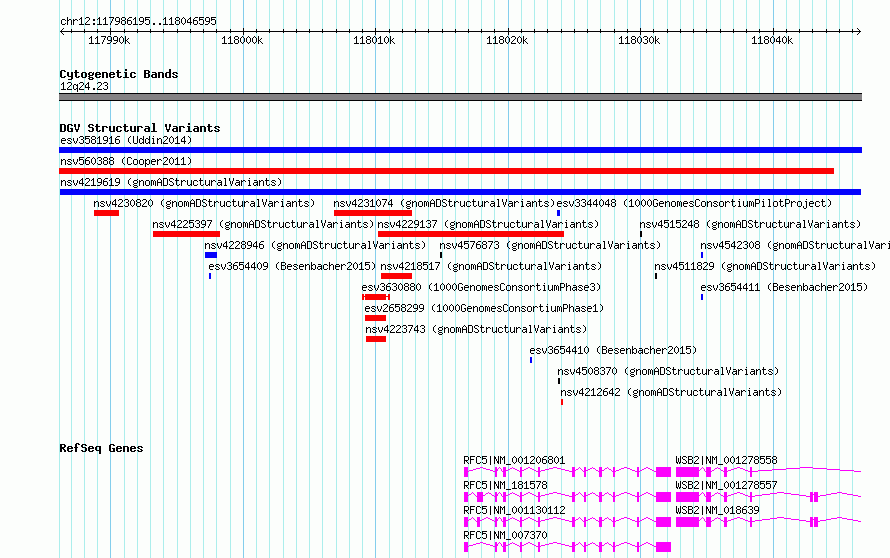Click the 118000k ruler tick label
The height and width of the screenshot is (558, 890).
[x=242, y=40]
